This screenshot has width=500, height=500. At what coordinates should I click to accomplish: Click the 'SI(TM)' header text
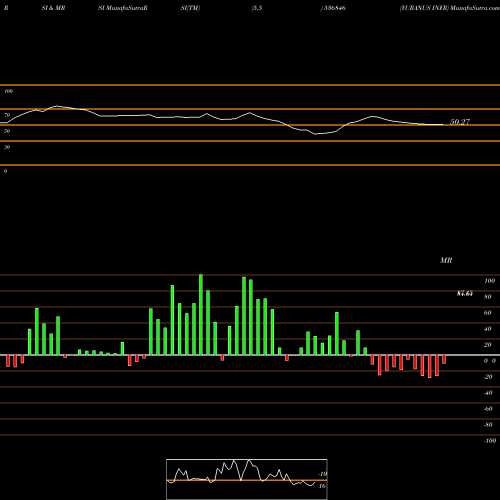pyautogui.click(x=190, y=8)
